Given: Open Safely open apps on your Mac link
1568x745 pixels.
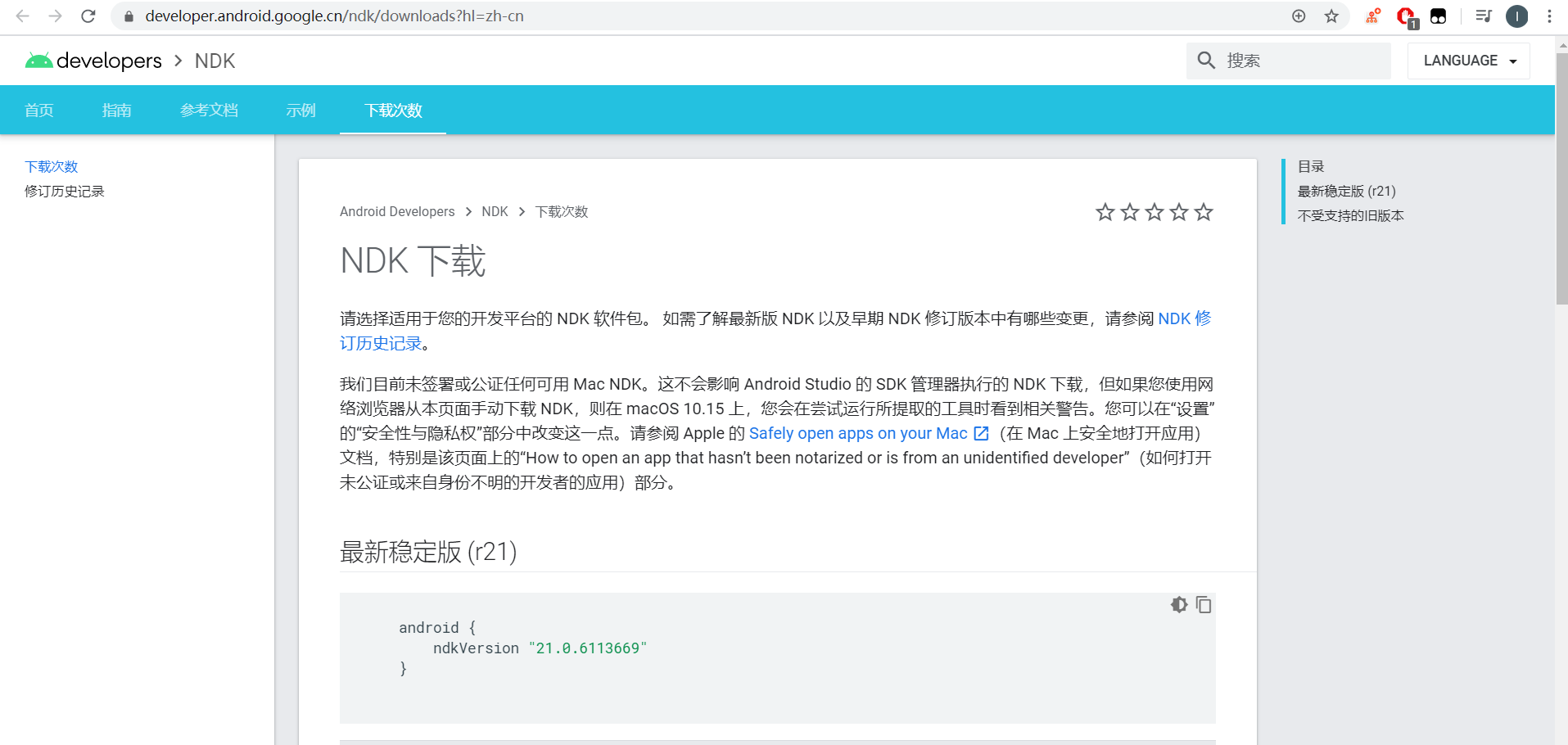Looking at the screenshot, I should [x=869, y=433].
